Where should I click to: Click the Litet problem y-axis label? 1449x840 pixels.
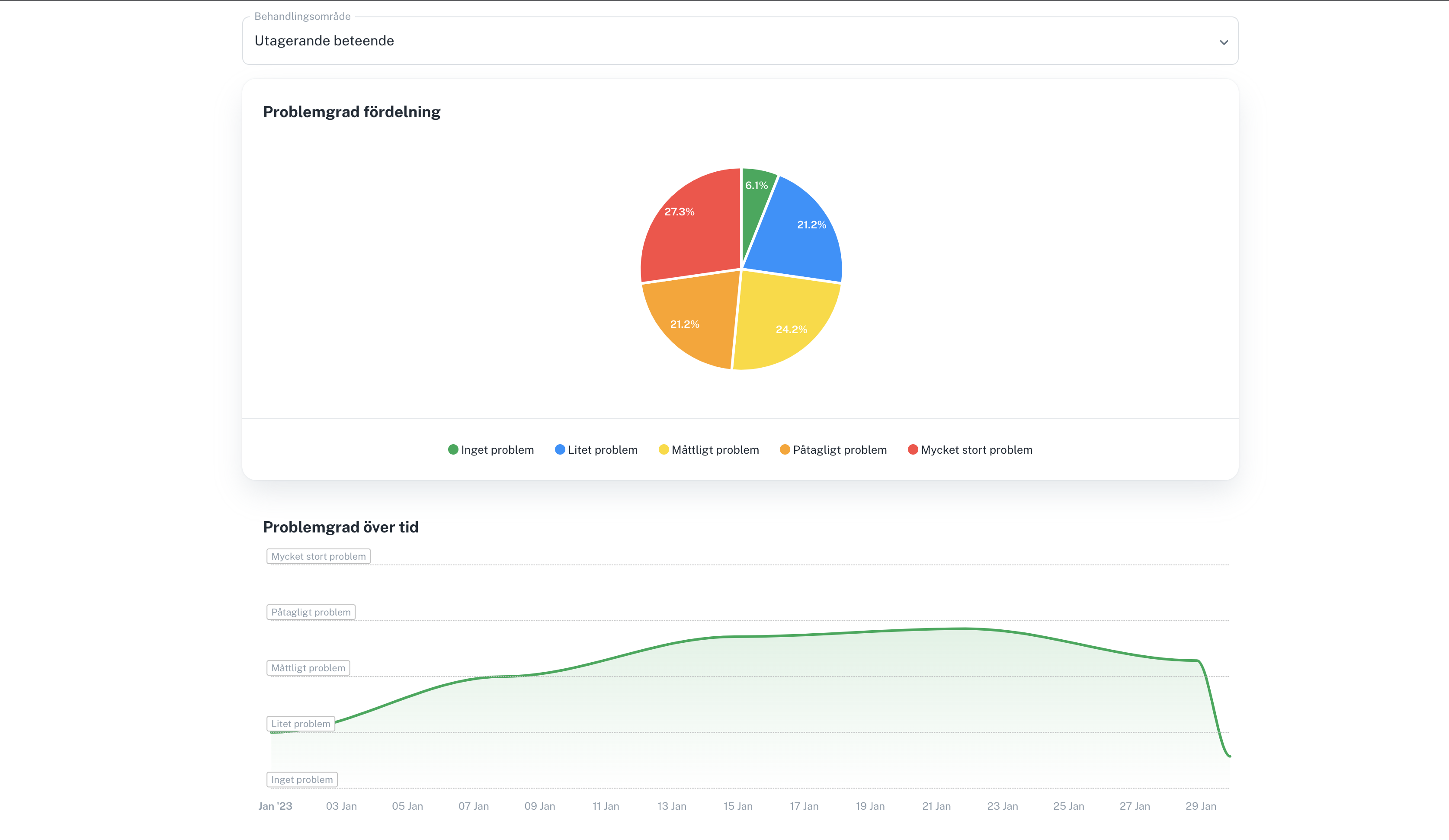[x=301, y=724]
